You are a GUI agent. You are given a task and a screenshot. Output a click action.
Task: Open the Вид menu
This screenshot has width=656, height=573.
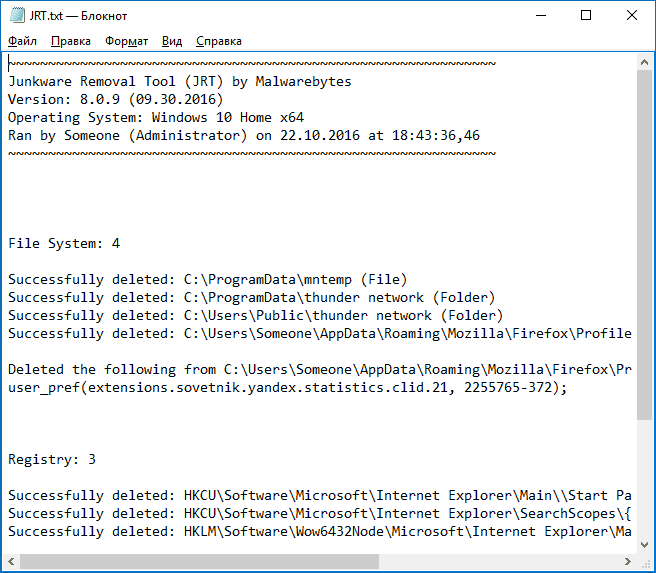[x=172, y=41]
